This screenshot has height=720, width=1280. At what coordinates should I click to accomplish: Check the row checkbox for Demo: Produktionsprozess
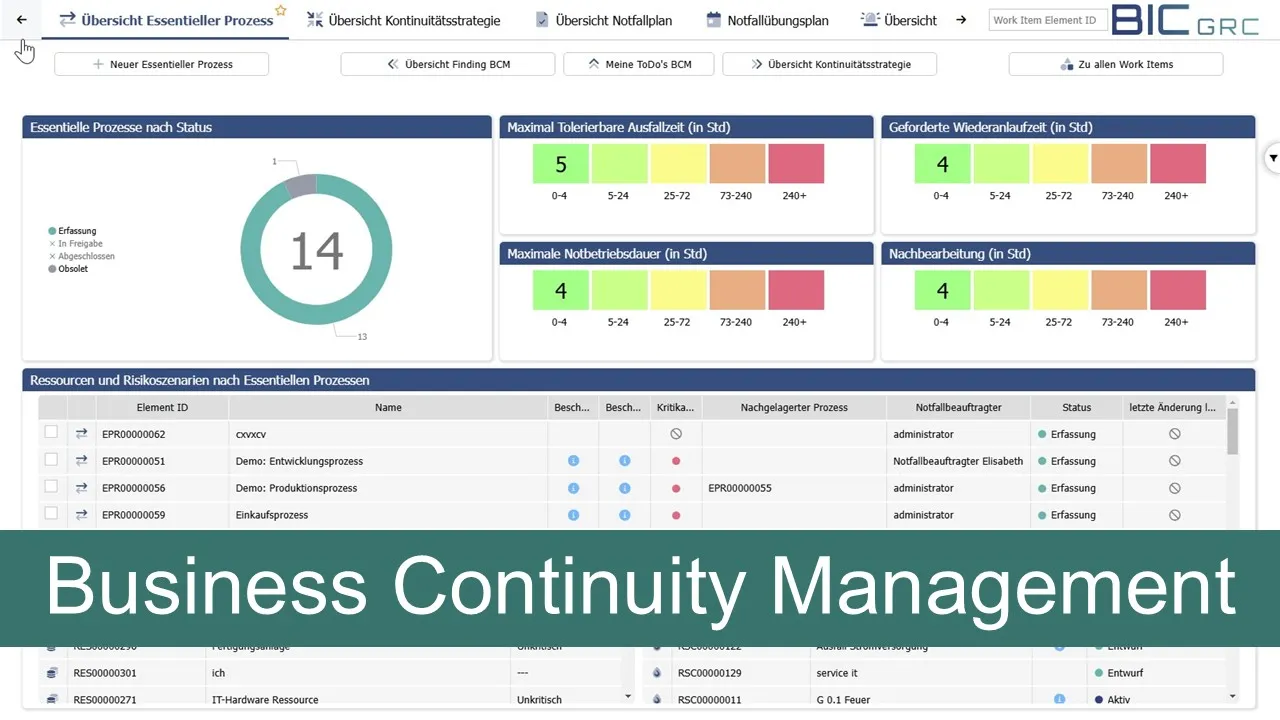point(51,487)
